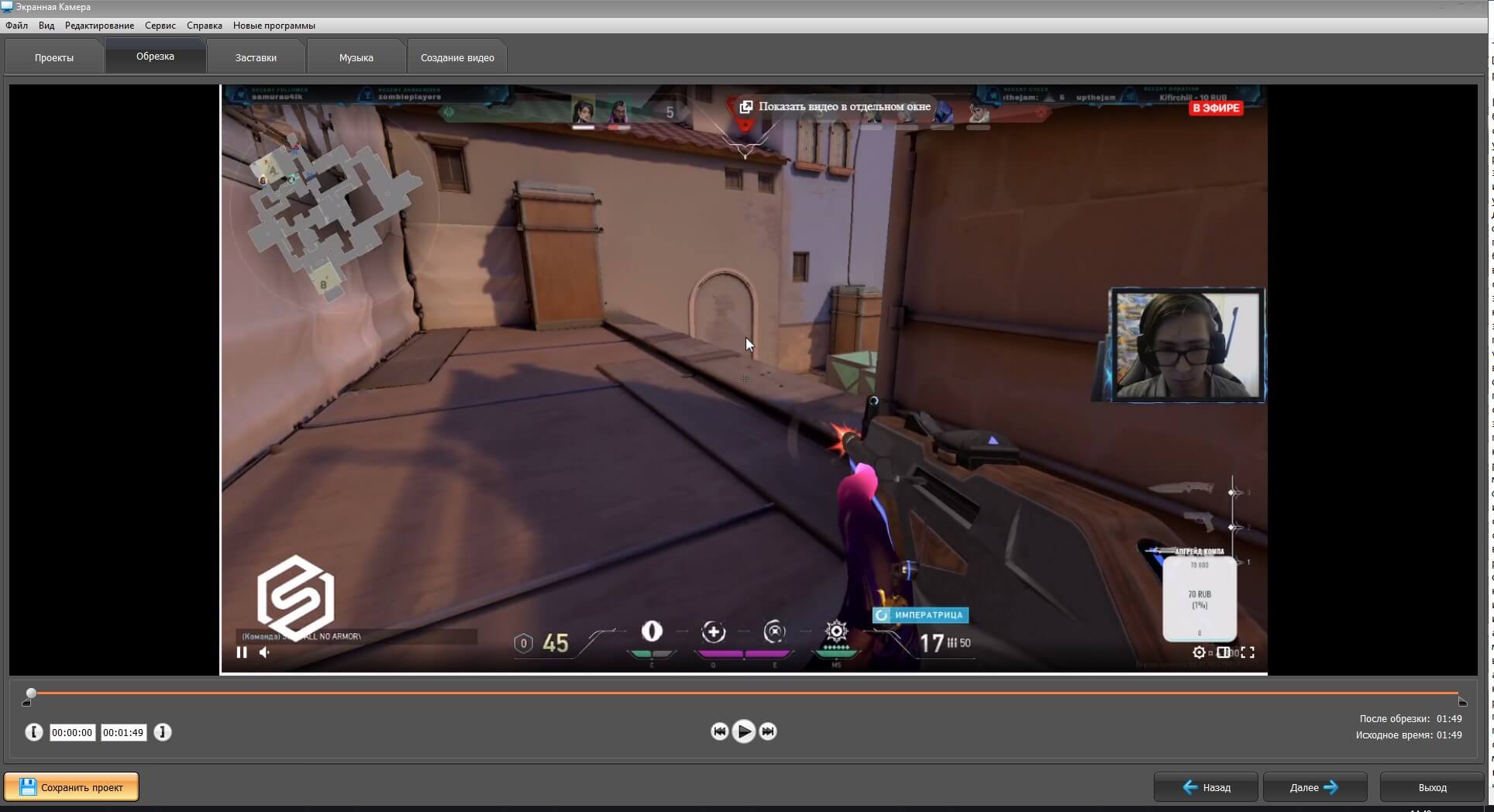The height and width of the screenshot is (812, 1494).
Task: Go back with the Назад button
Action: pyautogui.click(x=1206, y=787)
